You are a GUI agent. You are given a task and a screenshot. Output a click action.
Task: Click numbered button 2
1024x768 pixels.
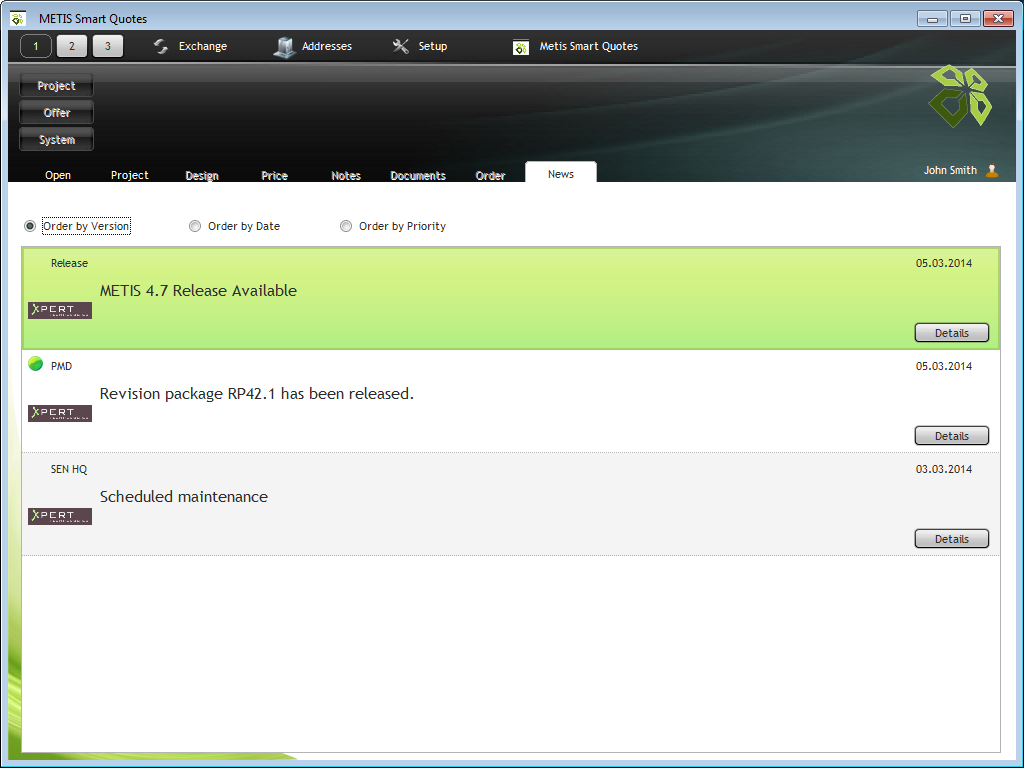tap(72, 46)
